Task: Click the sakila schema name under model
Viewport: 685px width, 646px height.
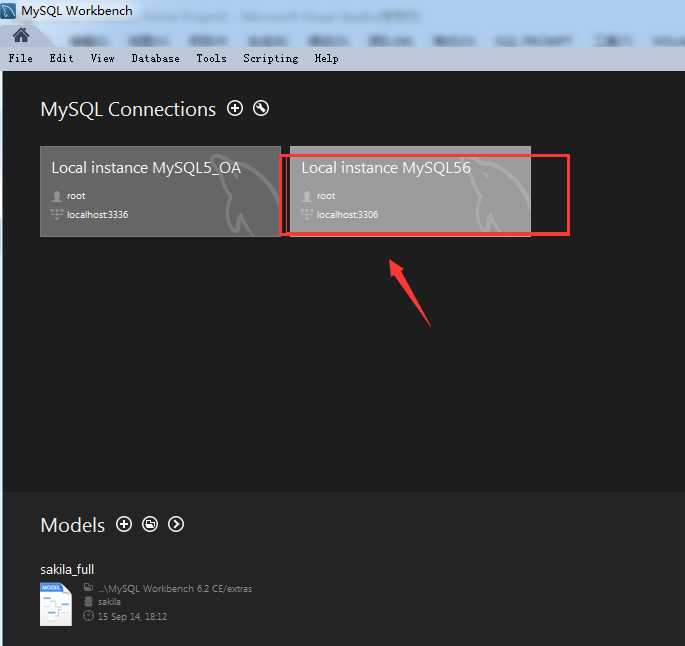Action: (109, 602)
